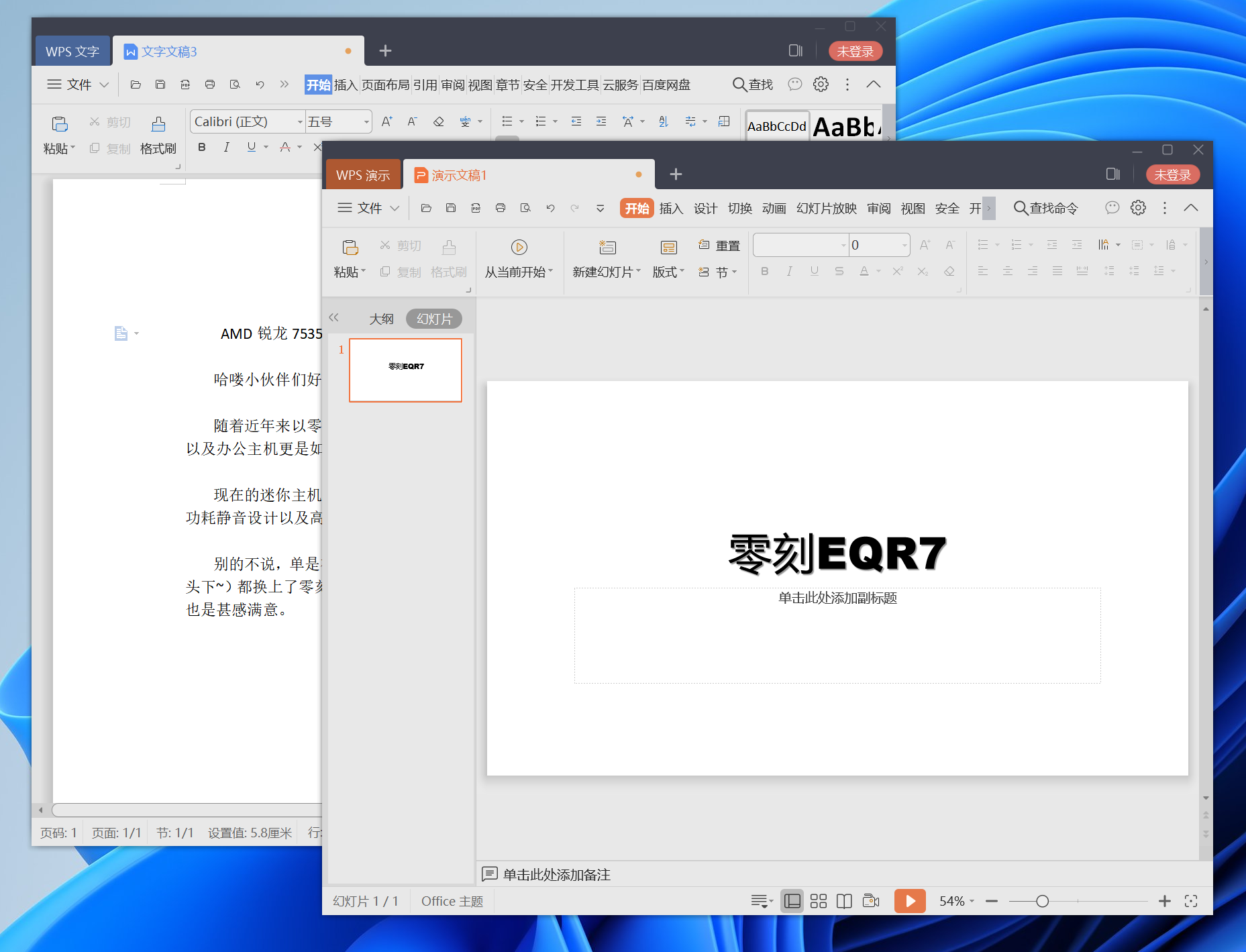Image resolution: width=1246 pixels, height=952 pixels.
Task: Click Undo icon in Presentation toolbar
Action: click(550, 208)
